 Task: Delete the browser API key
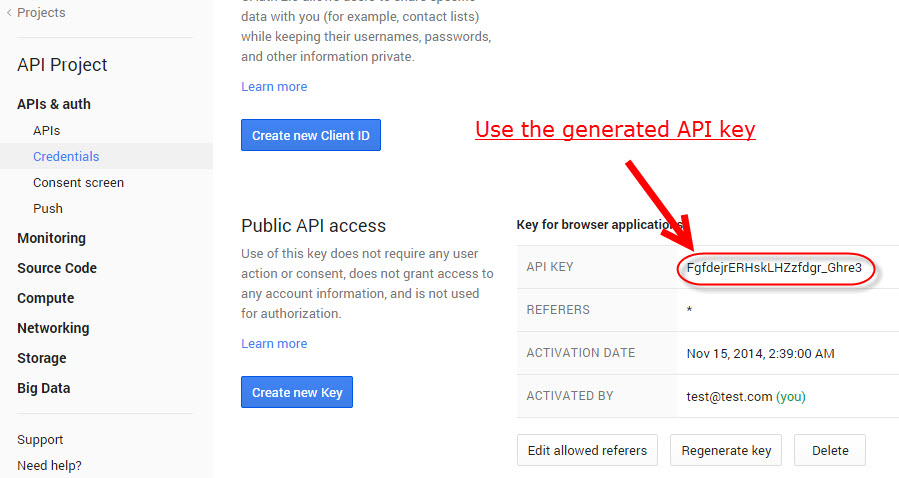click(830, 450)
